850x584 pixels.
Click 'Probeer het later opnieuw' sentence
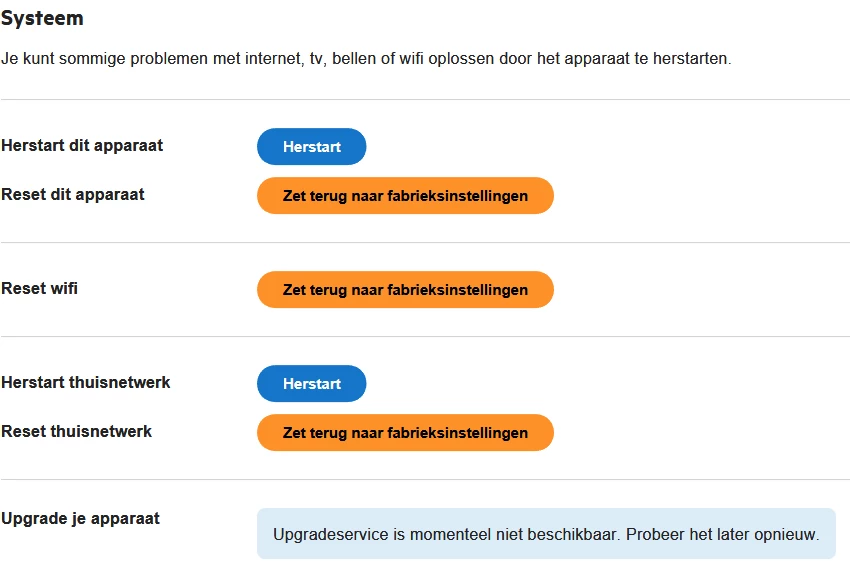[722, 535]
